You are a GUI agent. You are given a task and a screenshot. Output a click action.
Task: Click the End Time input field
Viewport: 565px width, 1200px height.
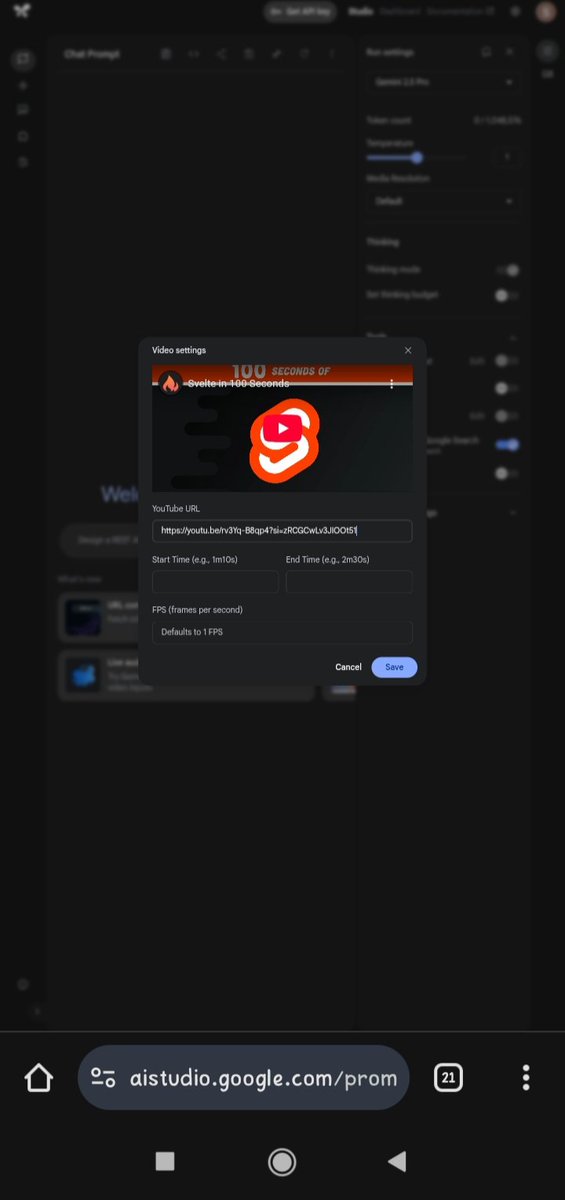coord(349,582)
